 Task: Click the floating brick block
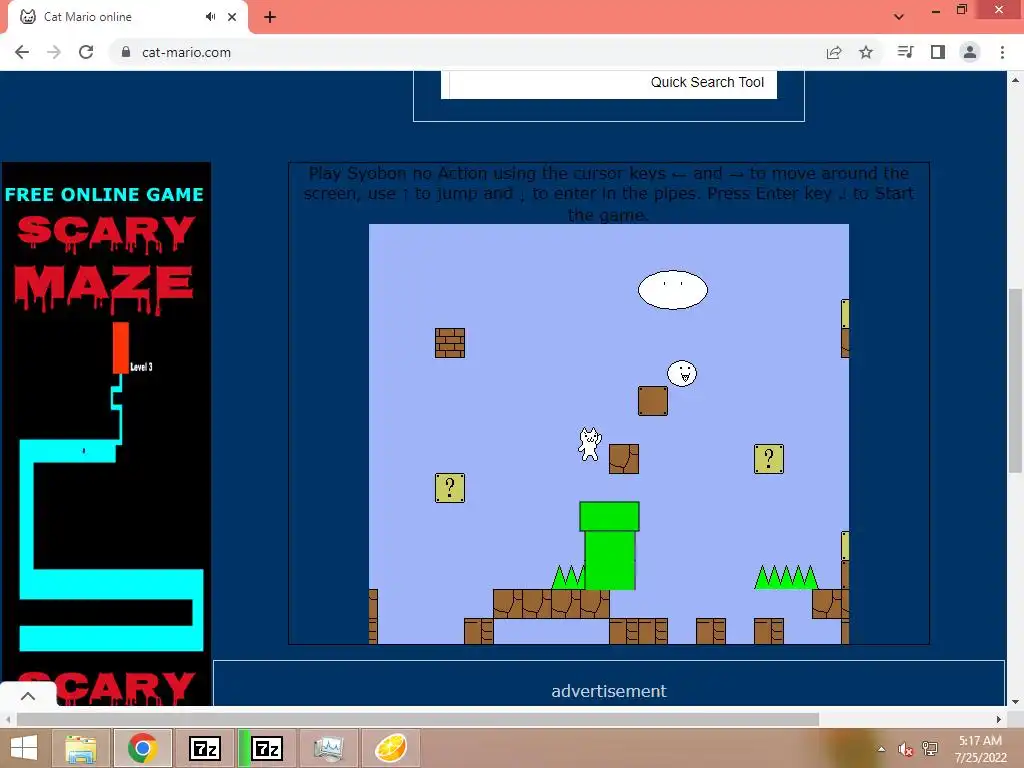(x=450, y=343)
